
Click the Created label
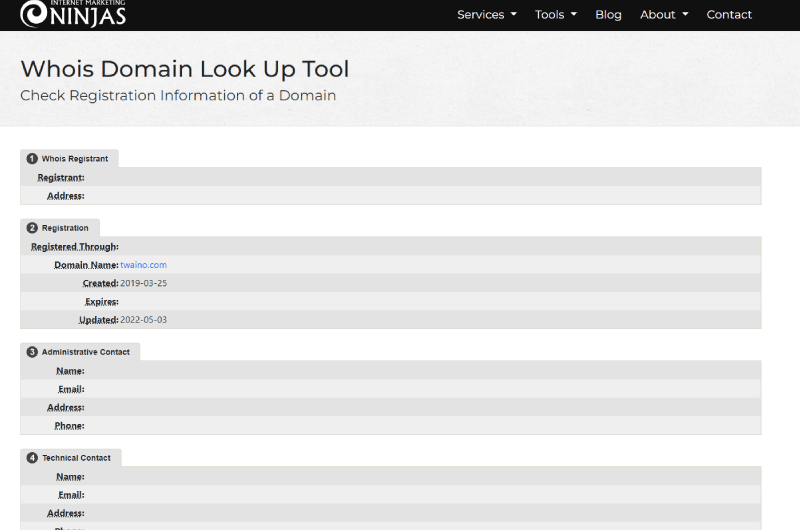click(101, 283)
